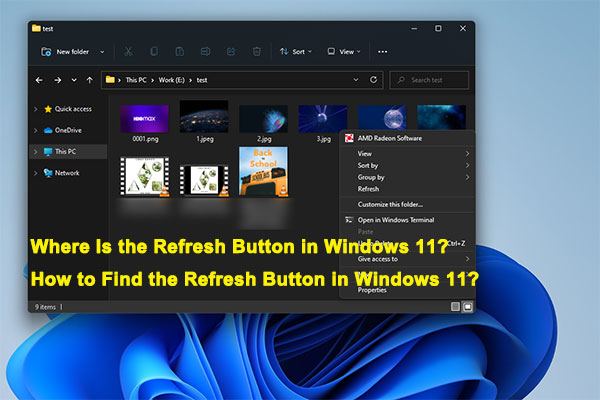Select OneDrive in sidebar
The width and height of the screenshot is (600, 400).
tap(63, 131)
